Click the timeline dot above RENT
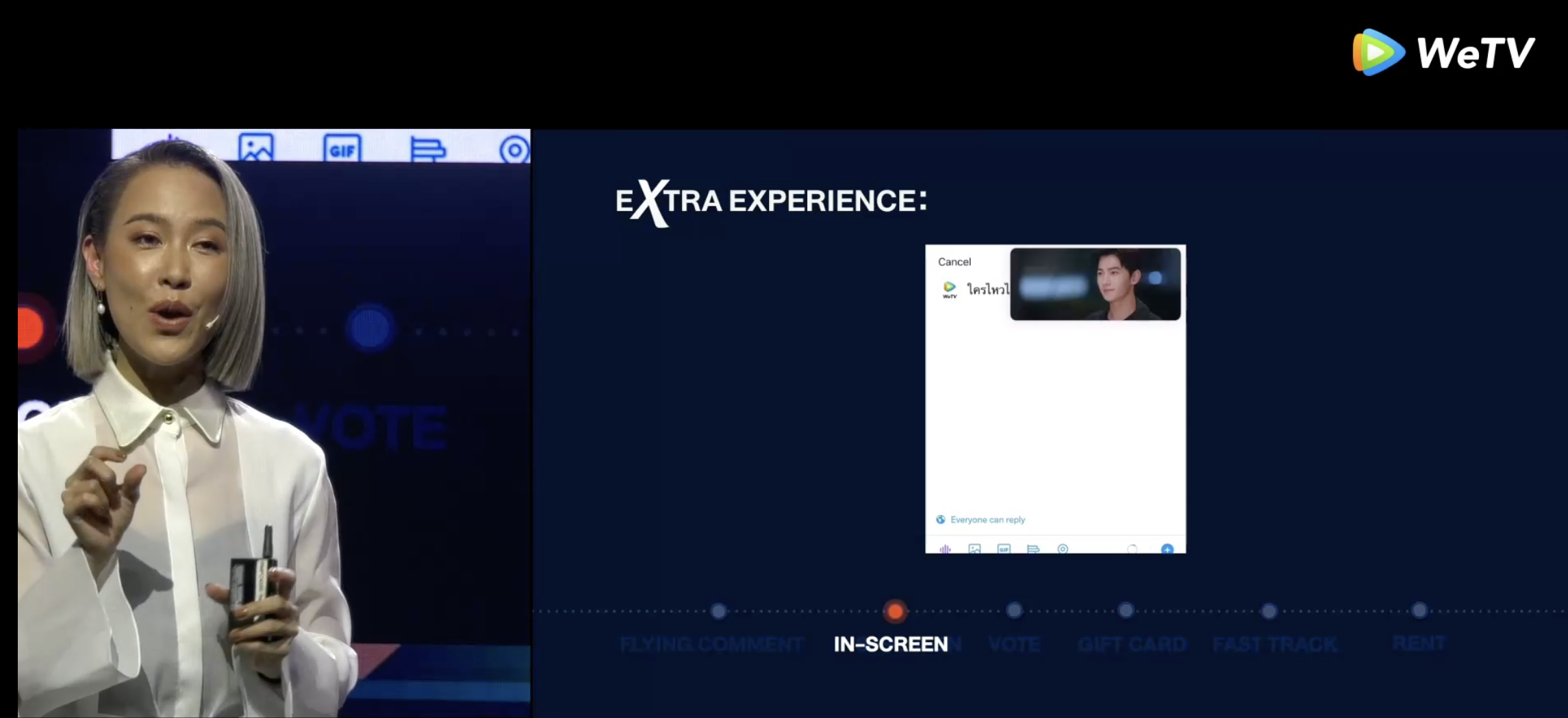The image size is (1568, 718). pyautogui.click(x=1419, y=610)
